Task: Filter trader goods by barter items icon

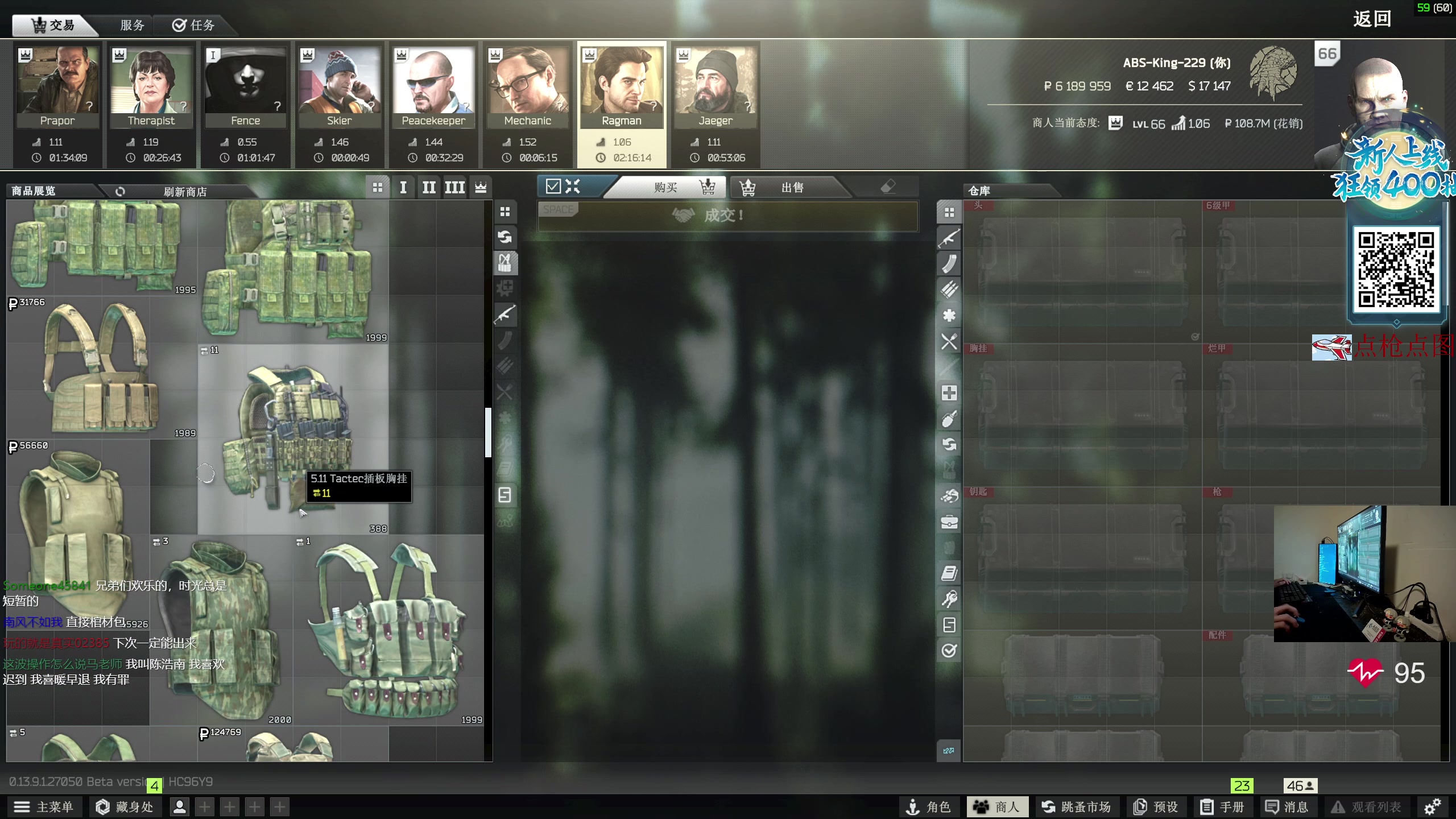Action: (x=504, y=237)
